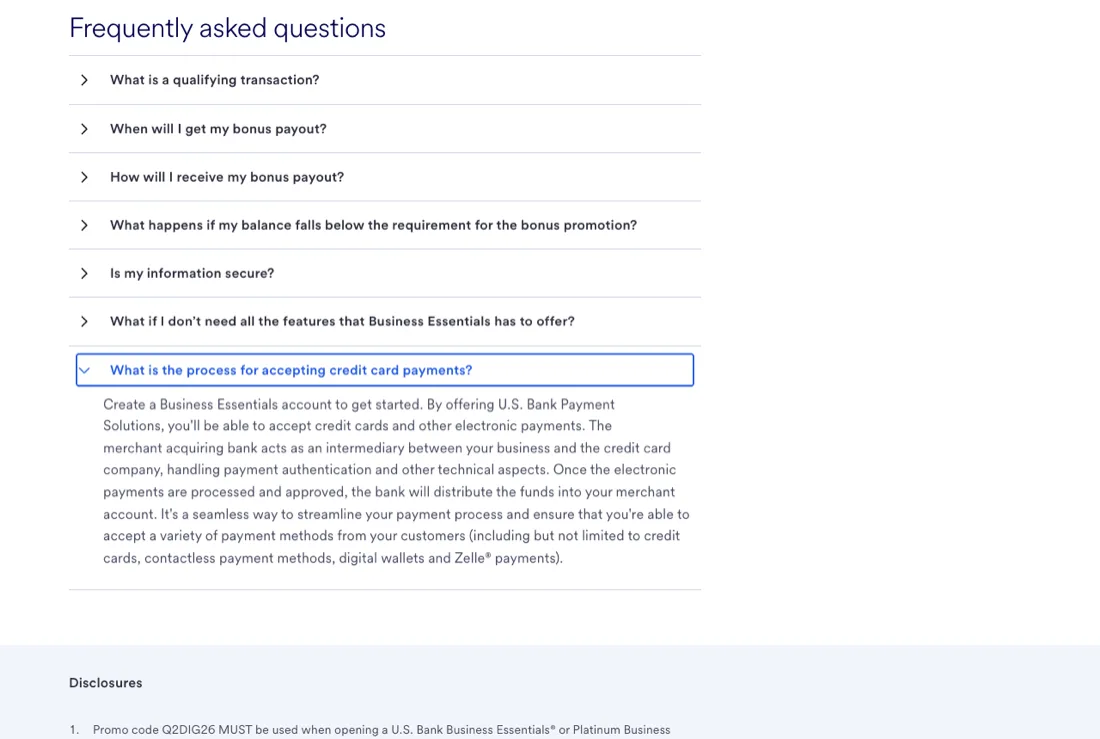Expand chevron beside "What is a qualifying transaction?"
Image resolution: width=1100 pixels, height=739 pixels.
pyautogui.click(x=84, y=80)
